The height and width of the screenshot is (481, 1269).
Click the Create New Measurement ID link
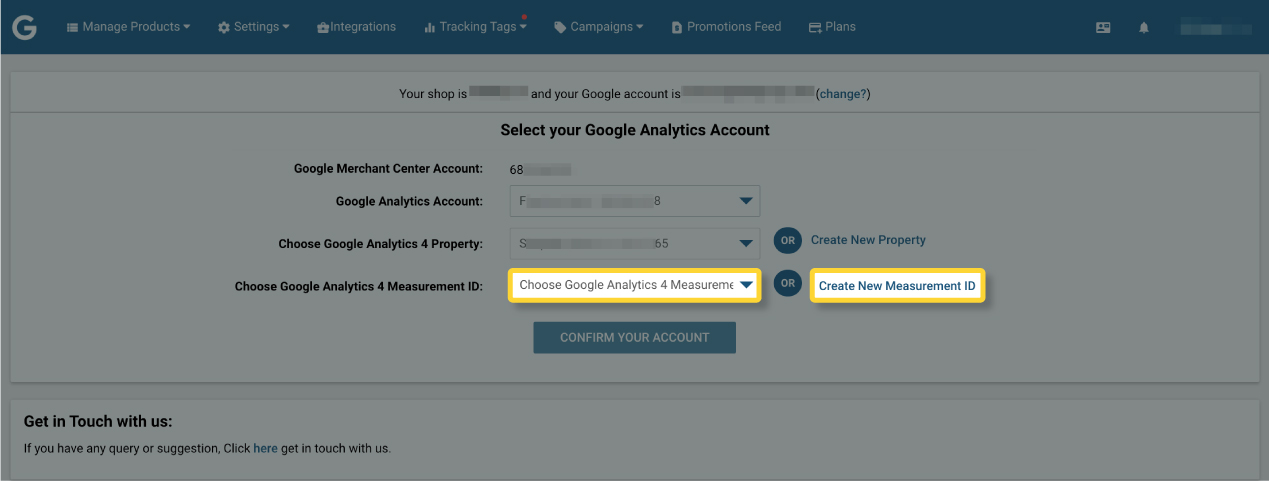click(897, 286)
